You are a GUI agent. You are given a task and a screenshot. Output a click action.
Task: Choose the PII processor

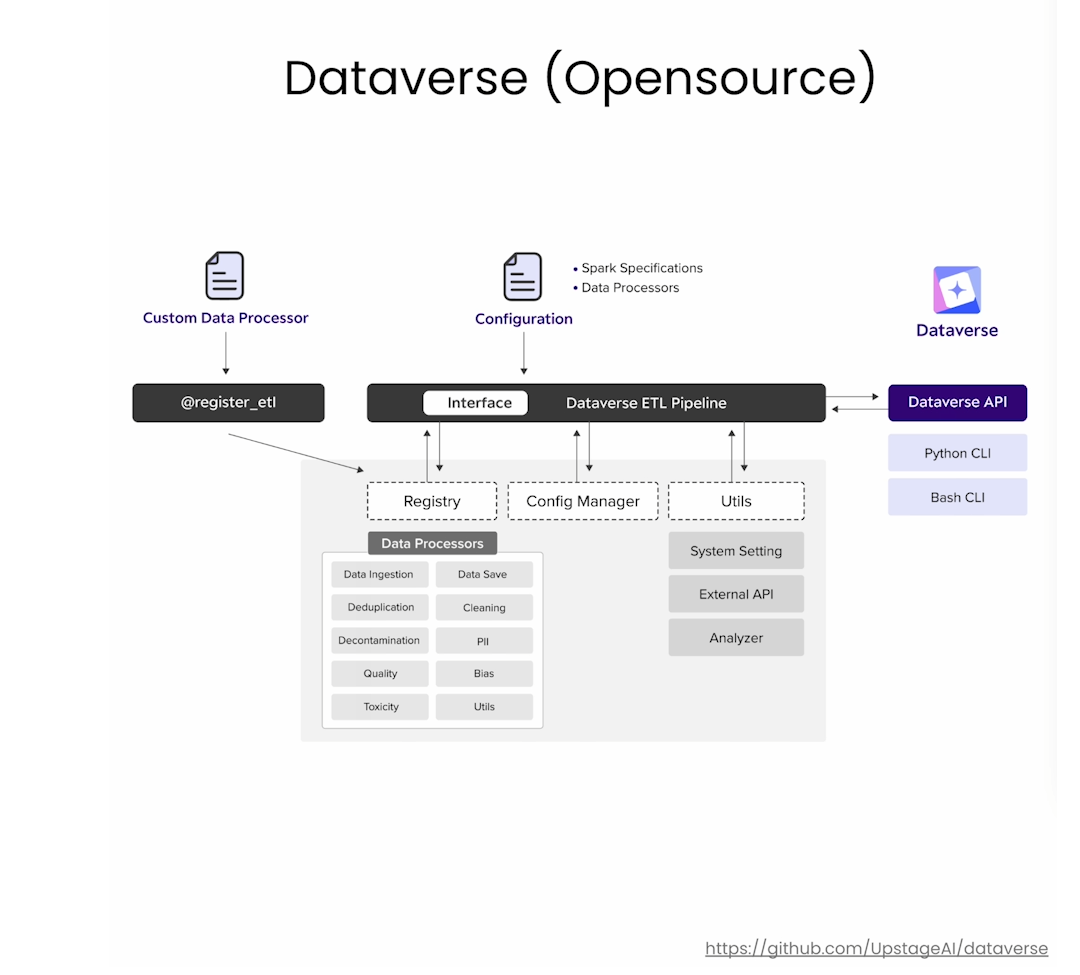pos(484,640)
